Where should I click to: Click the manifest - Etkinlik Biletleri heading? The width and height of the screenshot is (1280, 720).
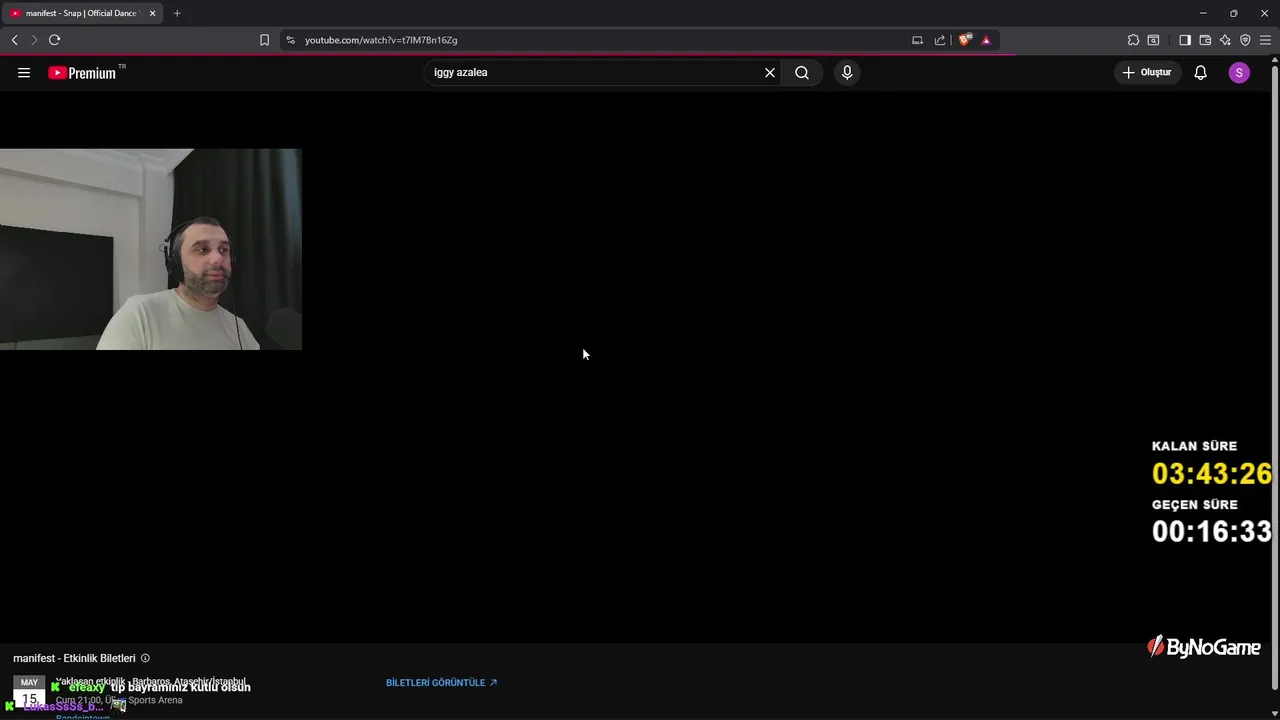(74, 658)
